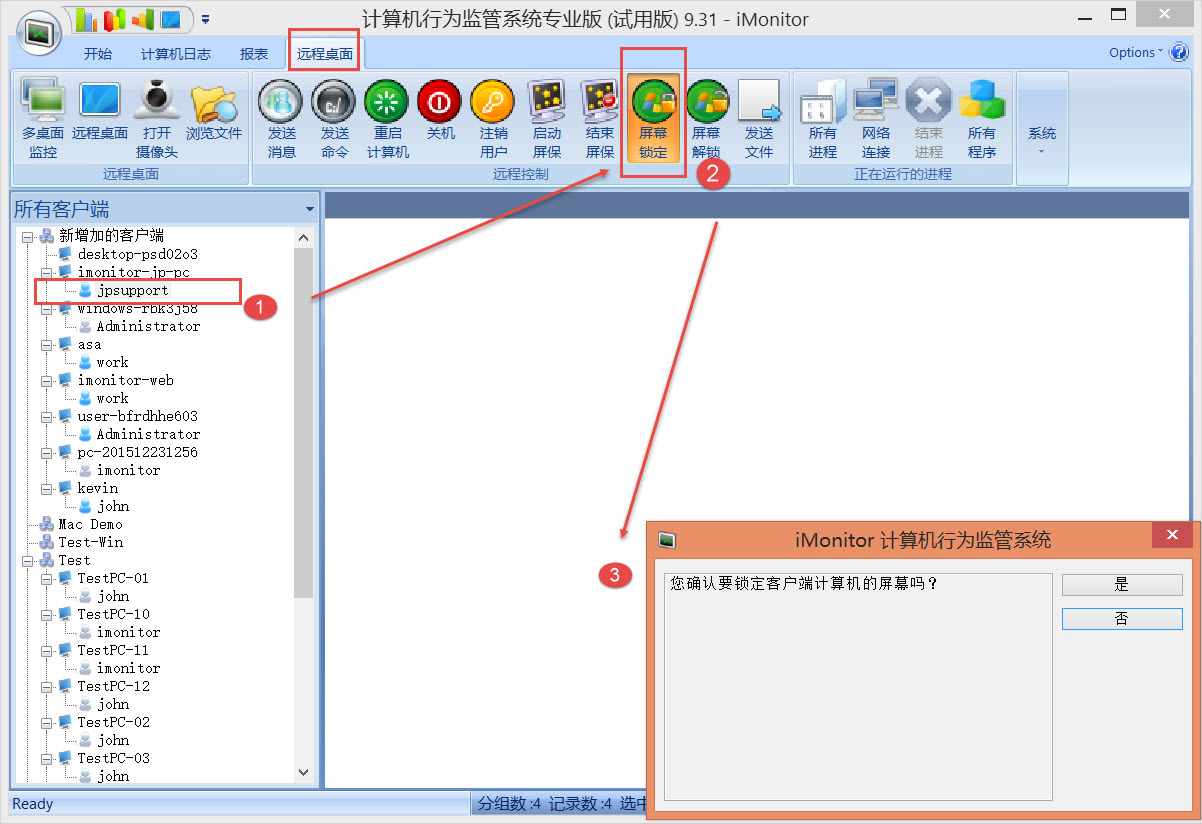This screenshot has height=824, width=1202.
Task: Start screensaver with 启动屏保
Action: pyautogui.click(x=547, y=121)
